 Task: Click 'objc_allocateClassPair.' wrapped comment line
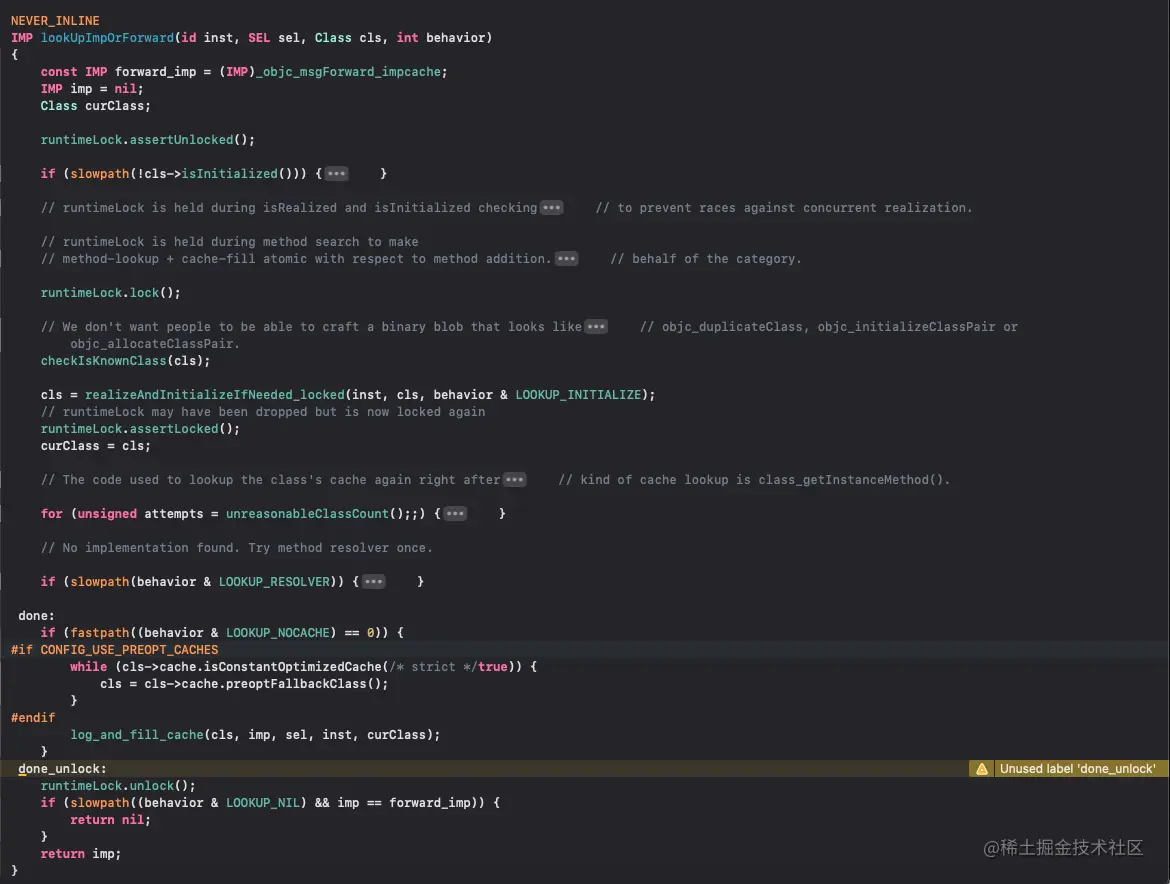click(x=155, y=344)
